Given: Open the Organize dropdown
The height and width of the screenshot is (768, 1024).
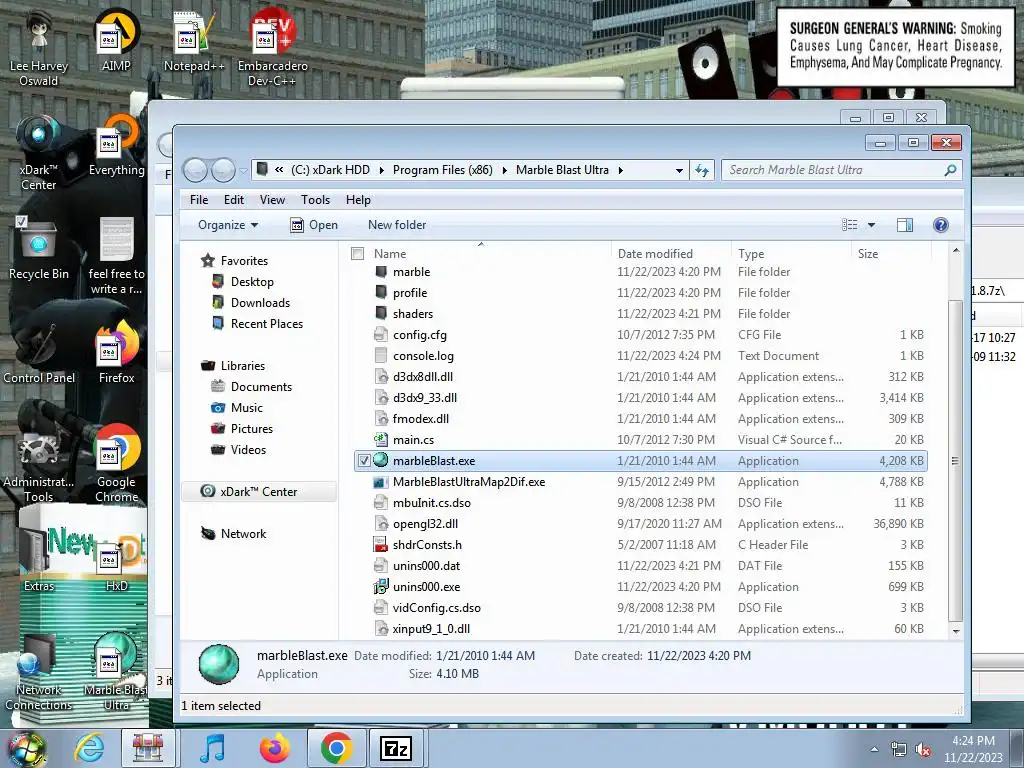Looking at the screenshot, I should tap(228, 225).
